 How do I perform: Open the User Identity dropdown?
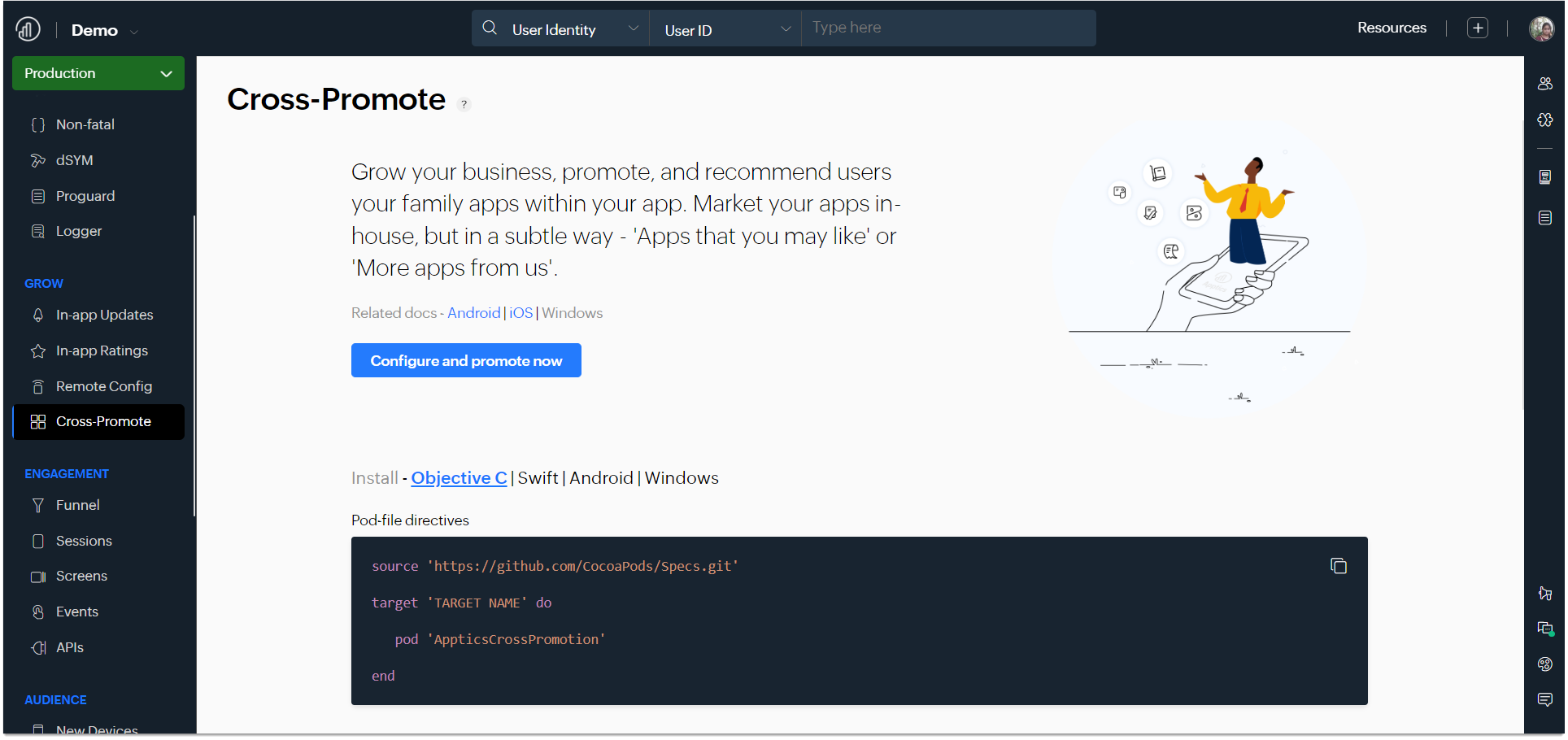(x=574, y=29)
